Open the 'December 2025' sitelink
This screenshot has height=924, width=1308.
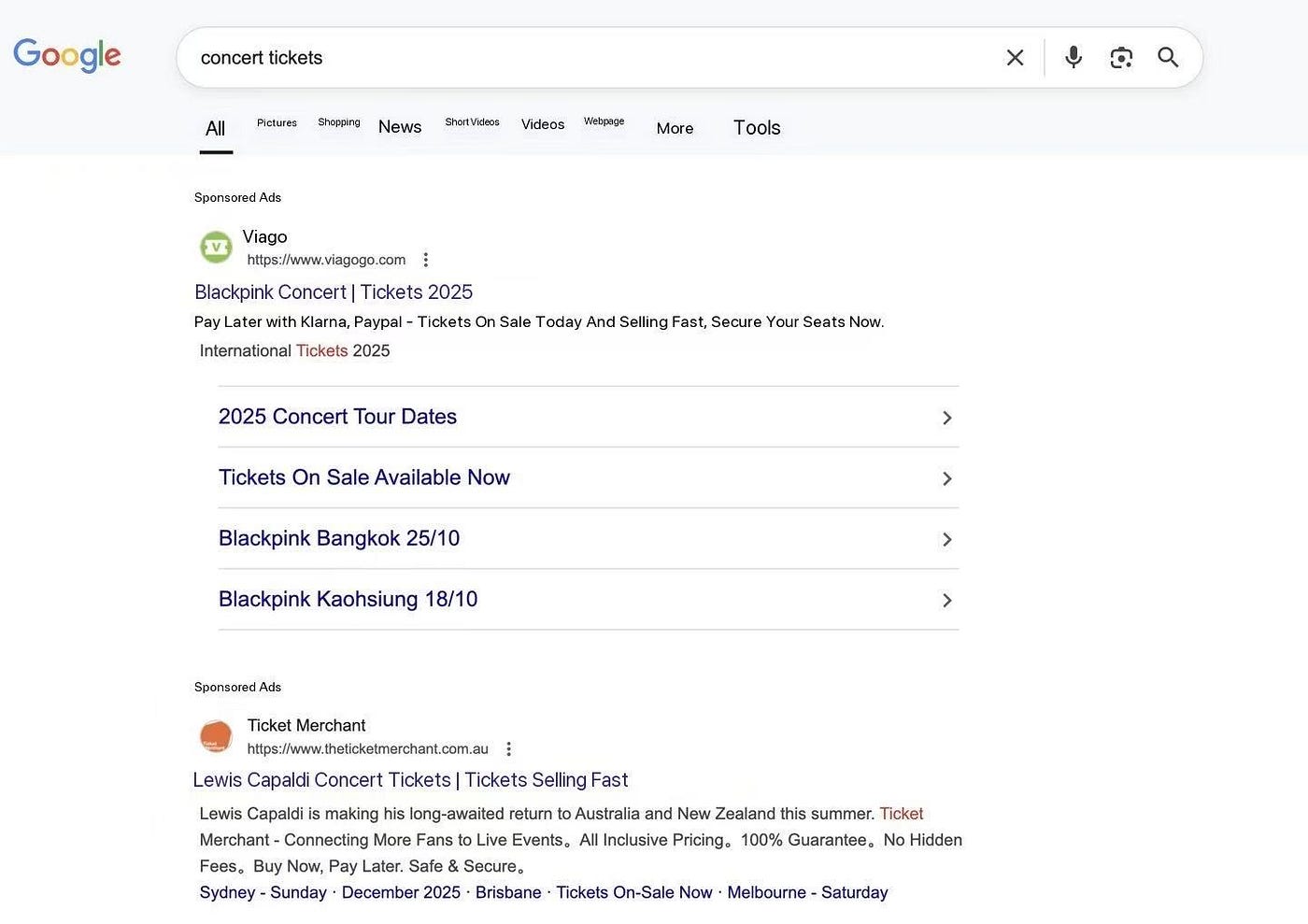[401, 892]
